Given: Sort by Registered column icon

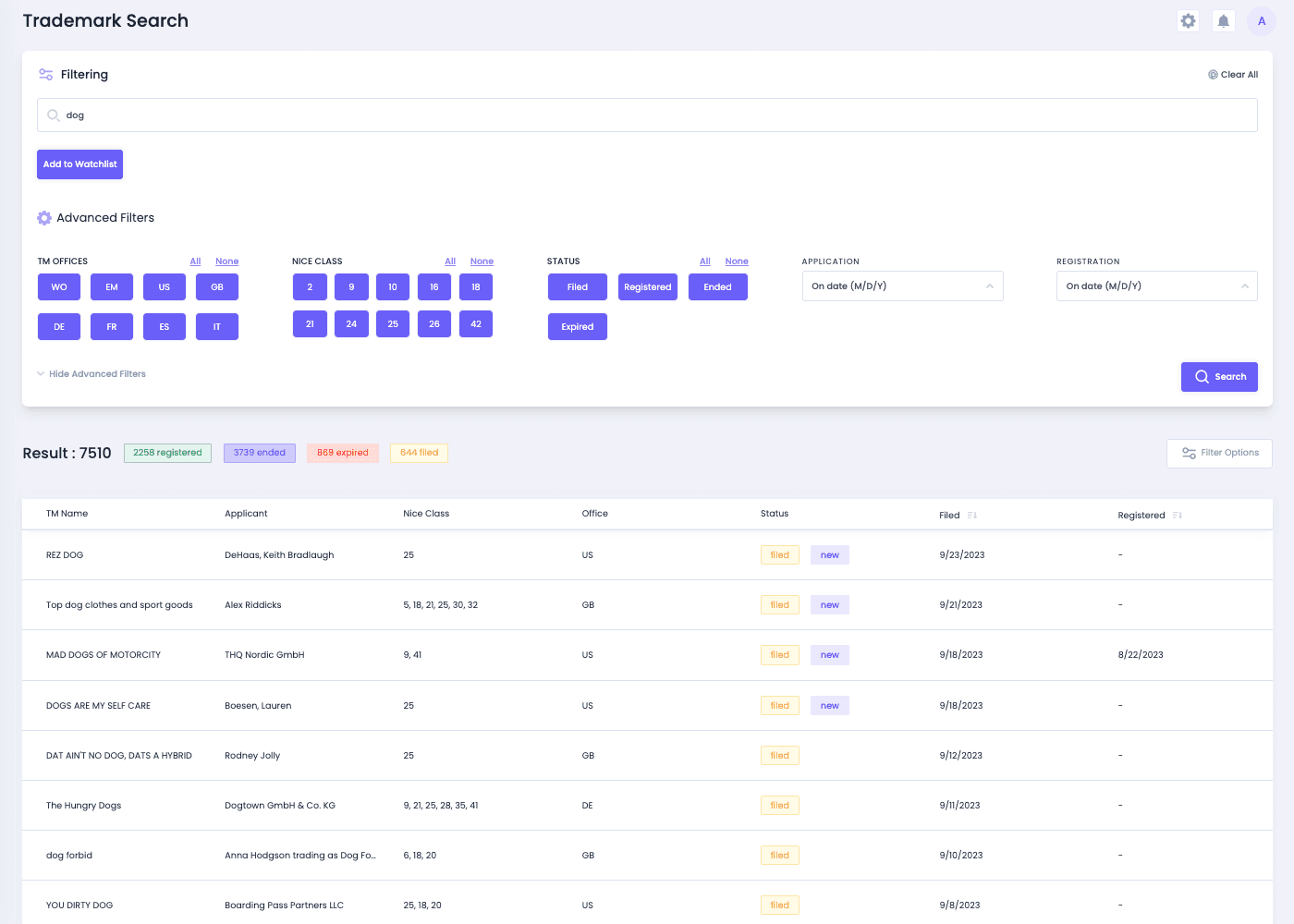Looking at the screenshot, I should 1177,515.
